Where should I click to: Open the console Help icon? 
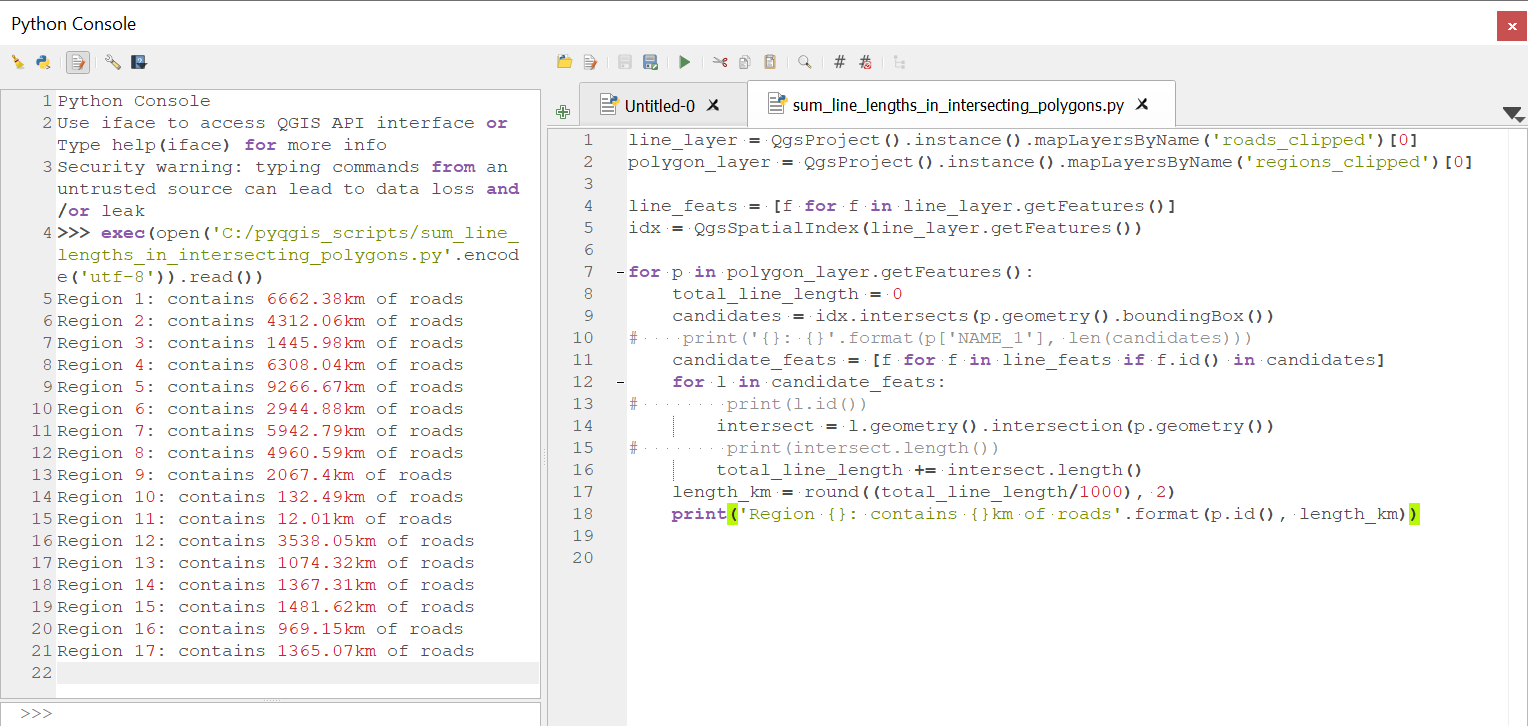[139, 62]
